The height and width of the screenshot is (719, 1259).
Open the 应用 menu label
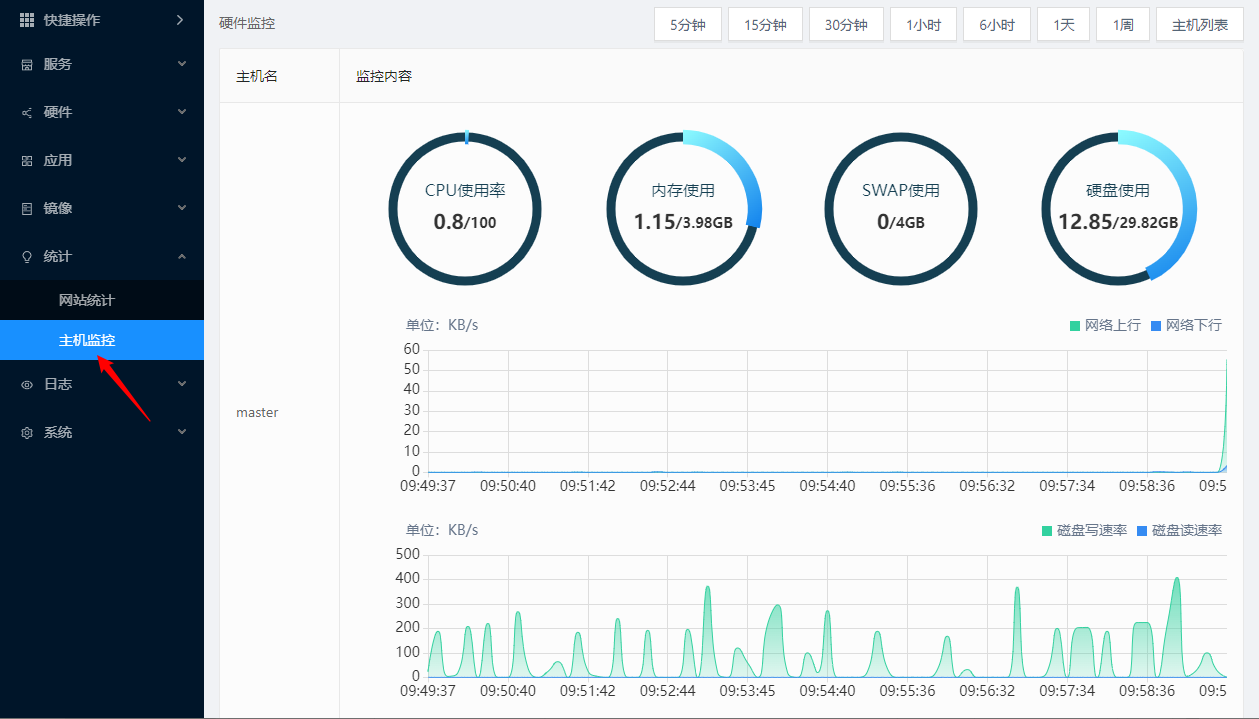58,160
